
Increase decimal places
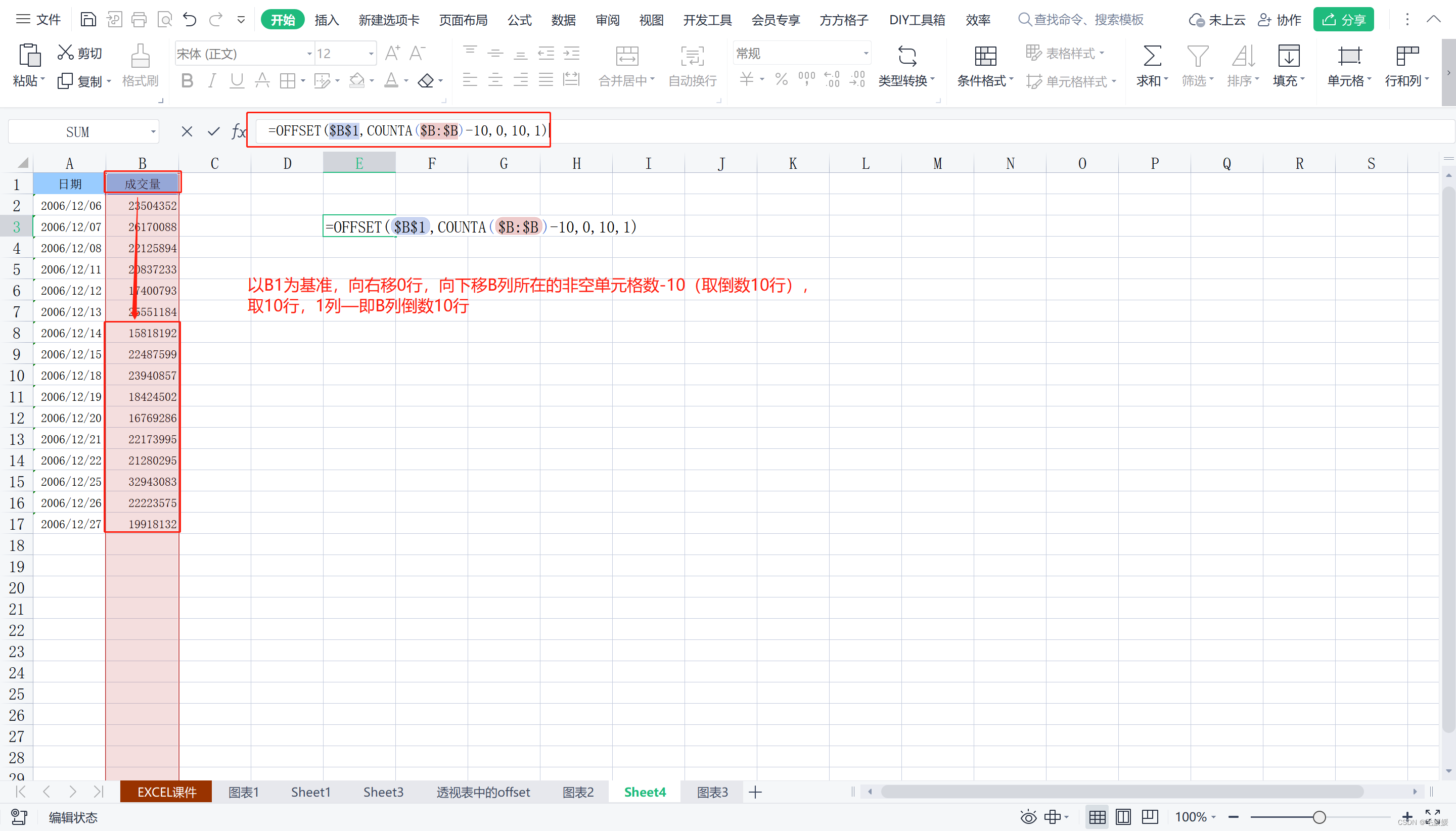point(832,79)
